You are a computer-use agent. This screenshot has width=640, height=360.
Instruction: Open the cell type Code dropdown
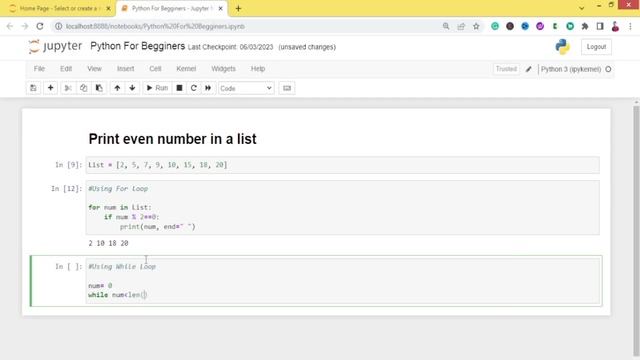(246, 88)
